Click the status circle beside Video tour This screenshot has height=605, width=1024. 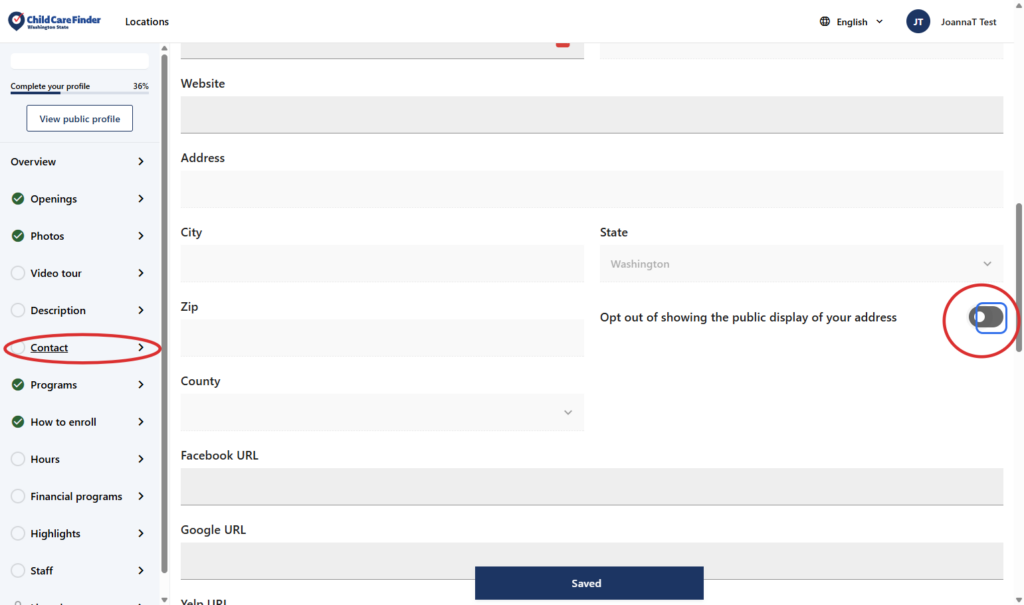[x=18, y=273]
